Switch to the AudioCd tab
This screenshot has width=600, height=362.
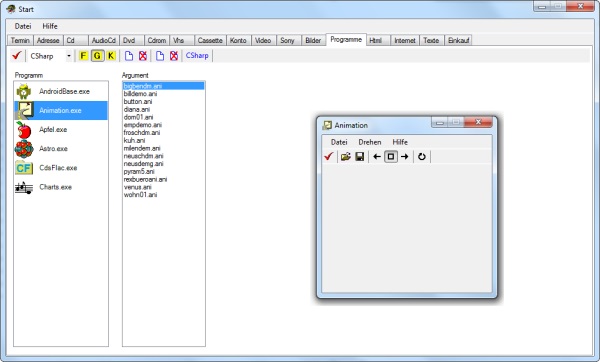coord(104,41)
